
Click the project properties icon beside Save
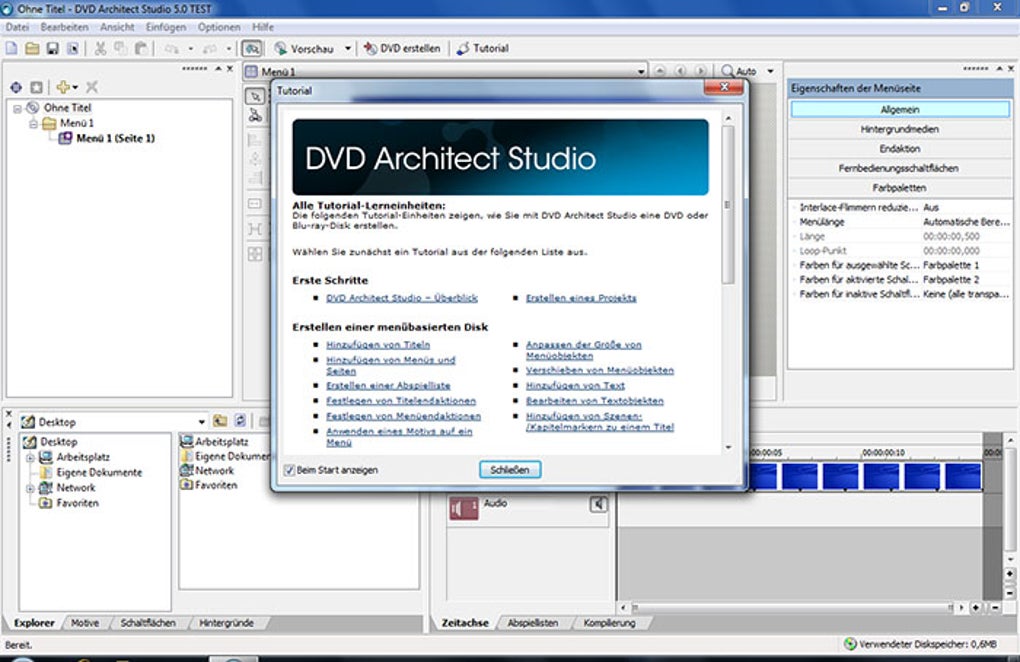[73, 49]
